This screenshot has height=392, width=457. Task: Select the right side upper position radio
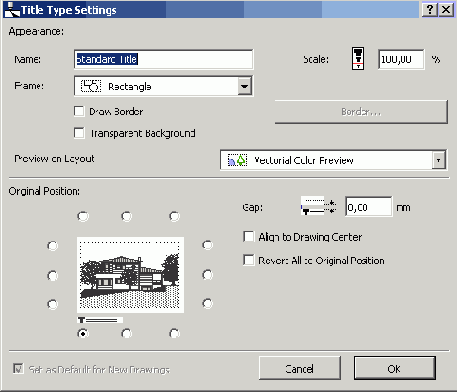coord(207,245)
